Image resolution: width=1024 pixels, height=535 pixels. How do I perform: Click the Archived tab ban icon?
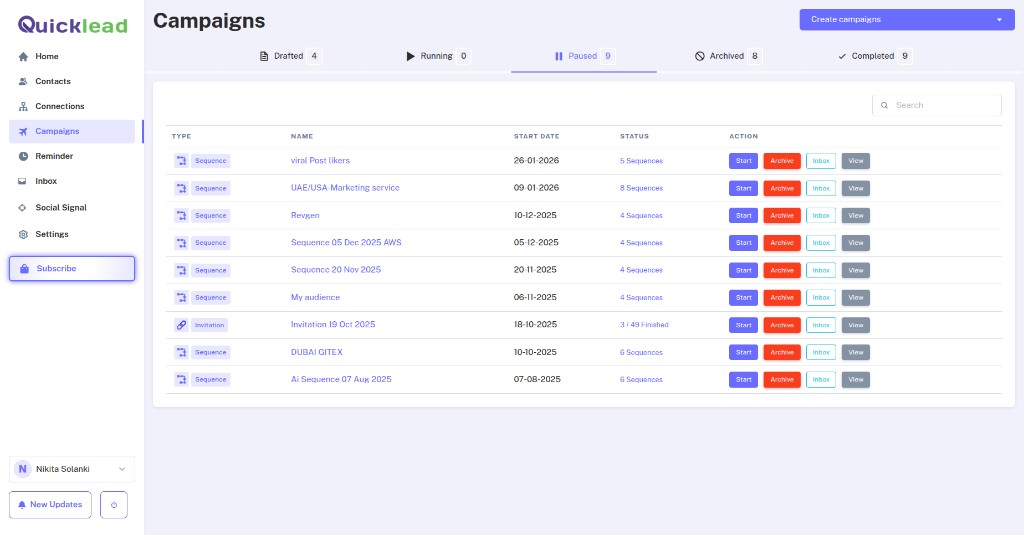click(x=699, y=56)
